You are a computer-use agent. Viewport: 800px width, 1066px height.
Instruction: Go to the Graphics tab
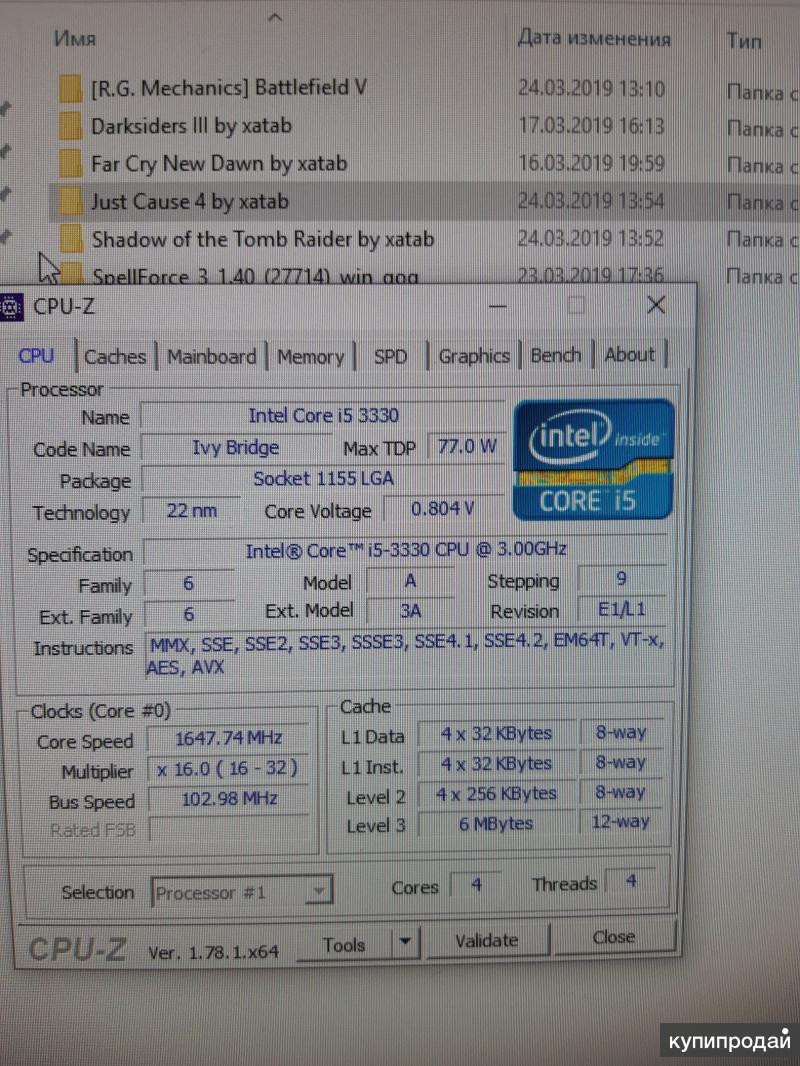pos(474,356)
